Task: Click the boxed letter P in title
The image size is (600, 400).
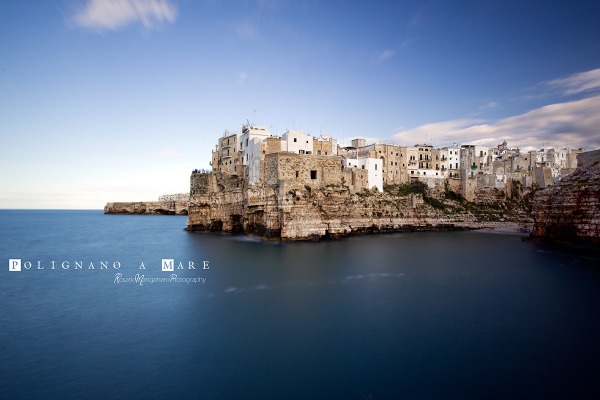Action: tap(14, 265)
